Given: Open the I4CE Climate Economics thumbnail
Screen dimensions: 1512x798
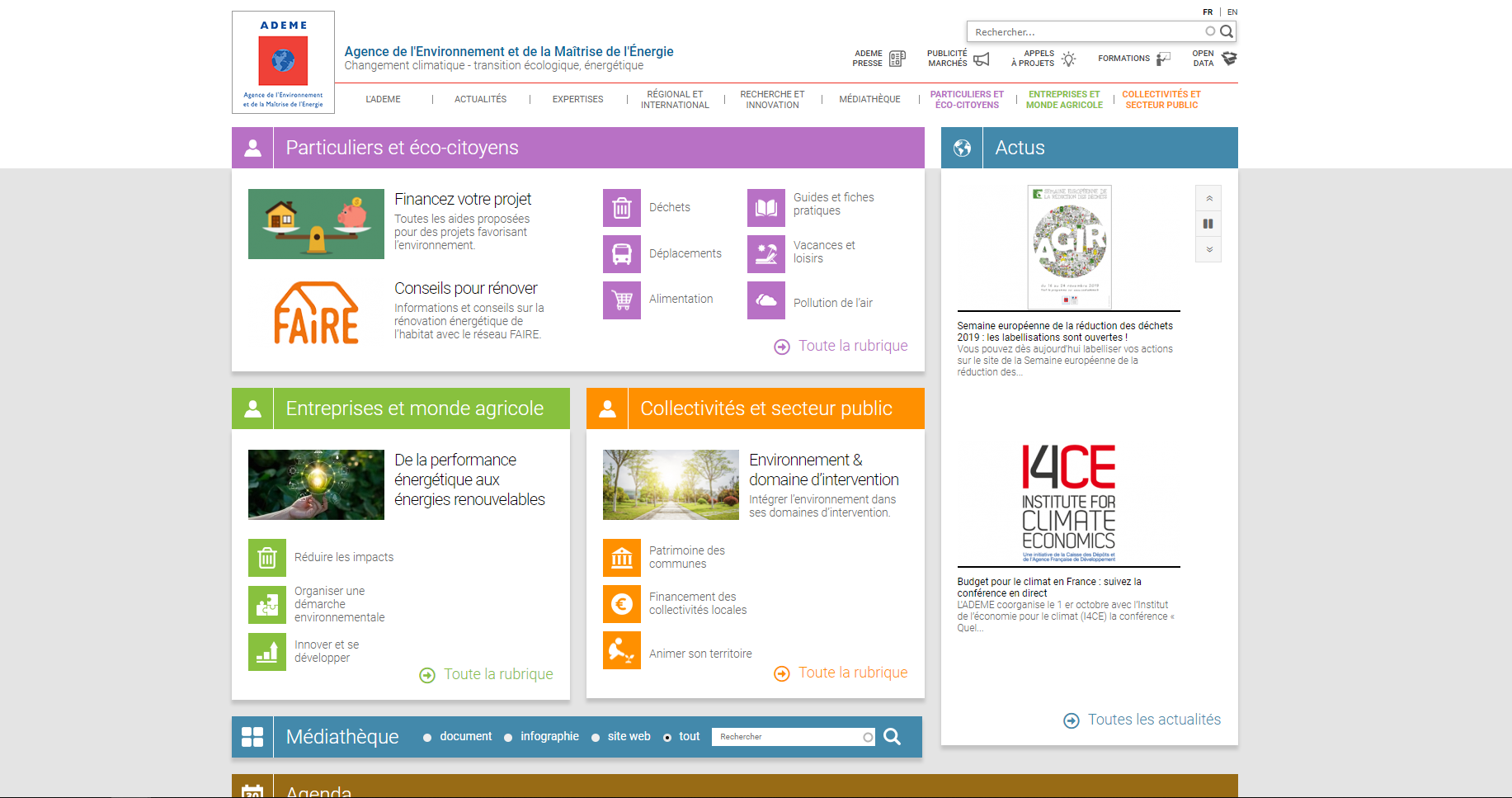Looking at the screenshot, I should click(1069, 503).
